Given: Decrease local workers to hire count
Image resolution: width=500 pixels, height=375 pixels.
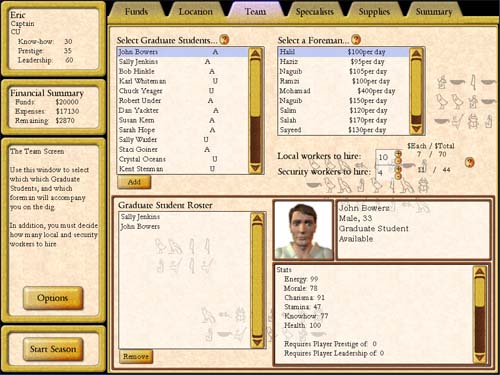Looking at the screenshot, I should pos(398,161).
